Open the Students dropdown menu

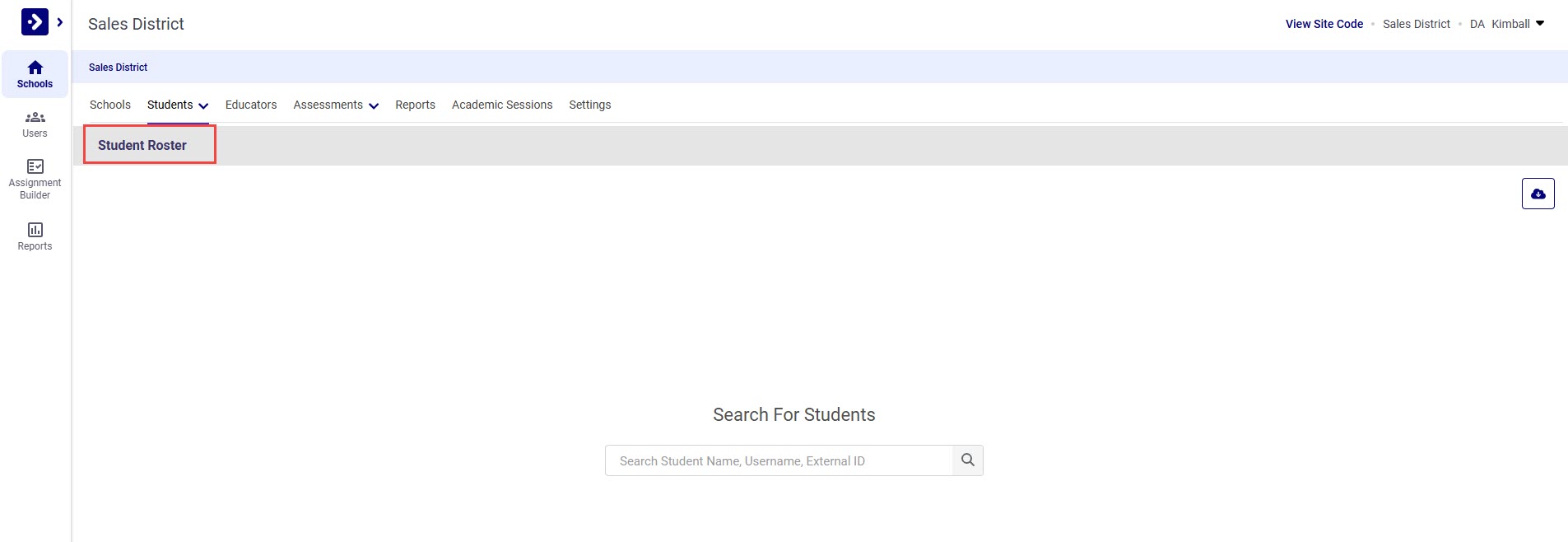pos(177,105)
